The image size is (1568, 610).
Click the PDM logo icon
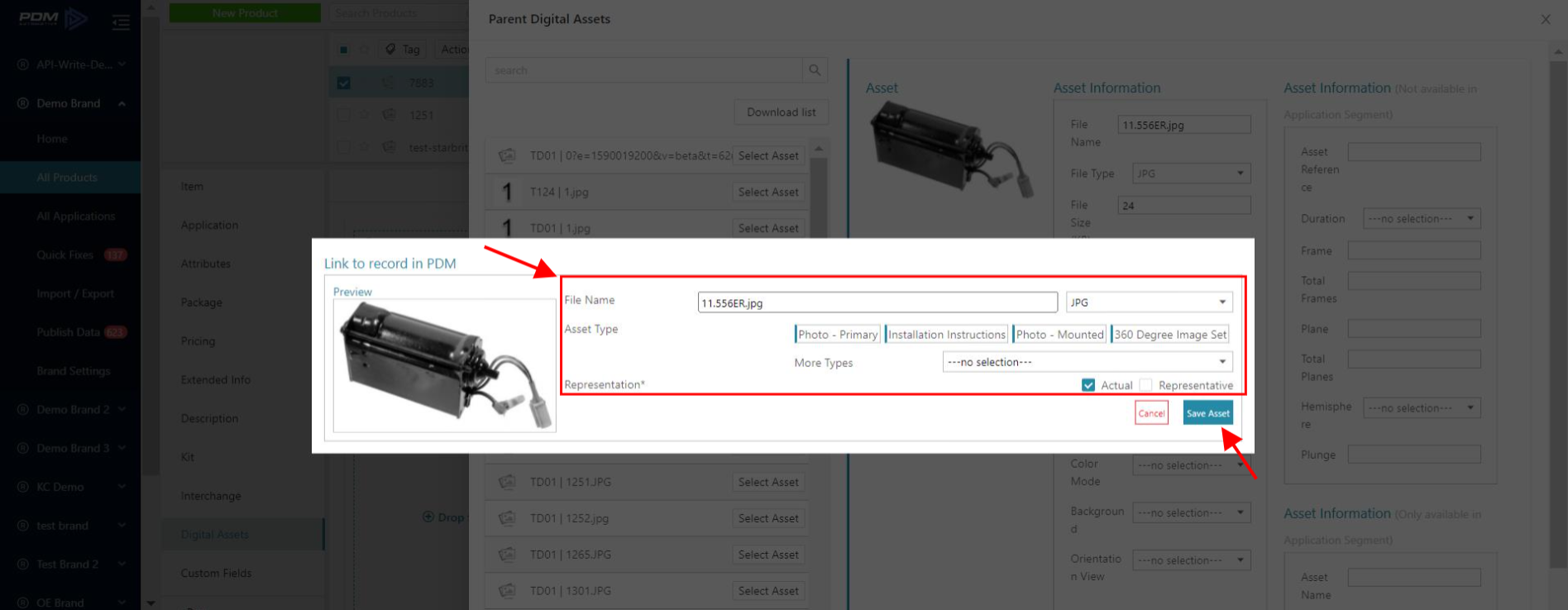[x=53, y=18]
